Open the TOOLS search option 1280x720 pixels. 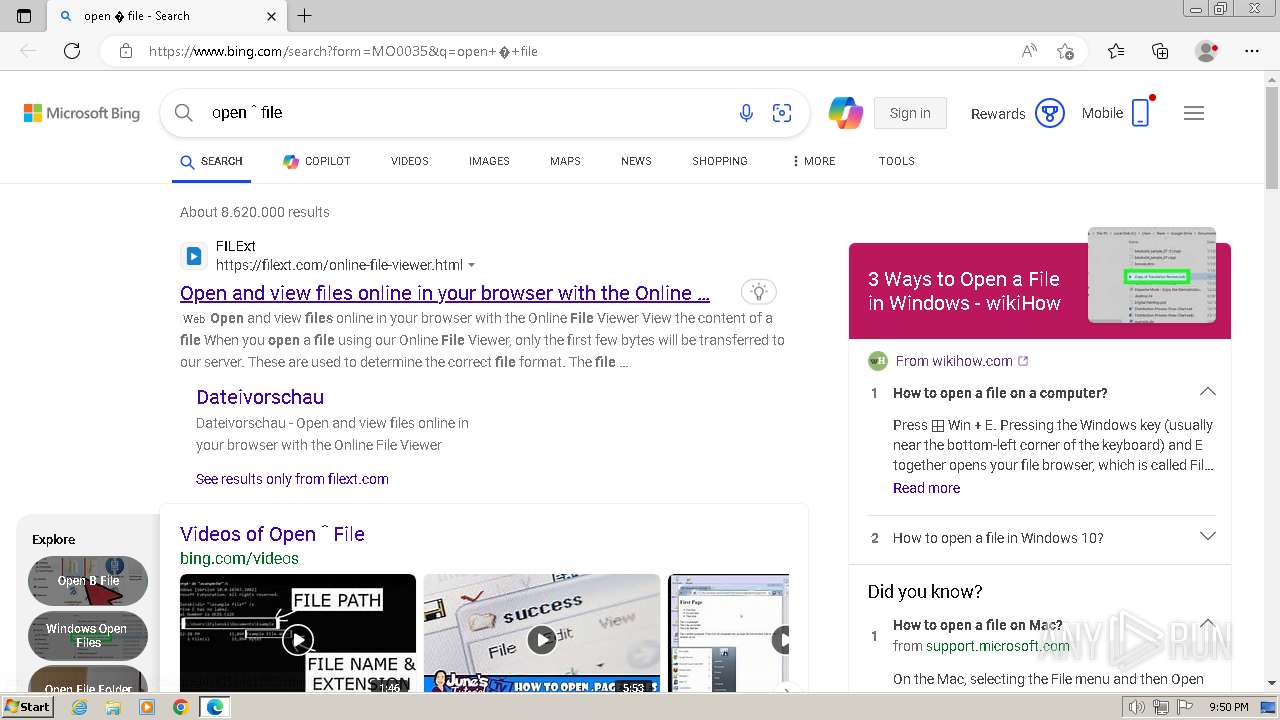click(897, 161)
